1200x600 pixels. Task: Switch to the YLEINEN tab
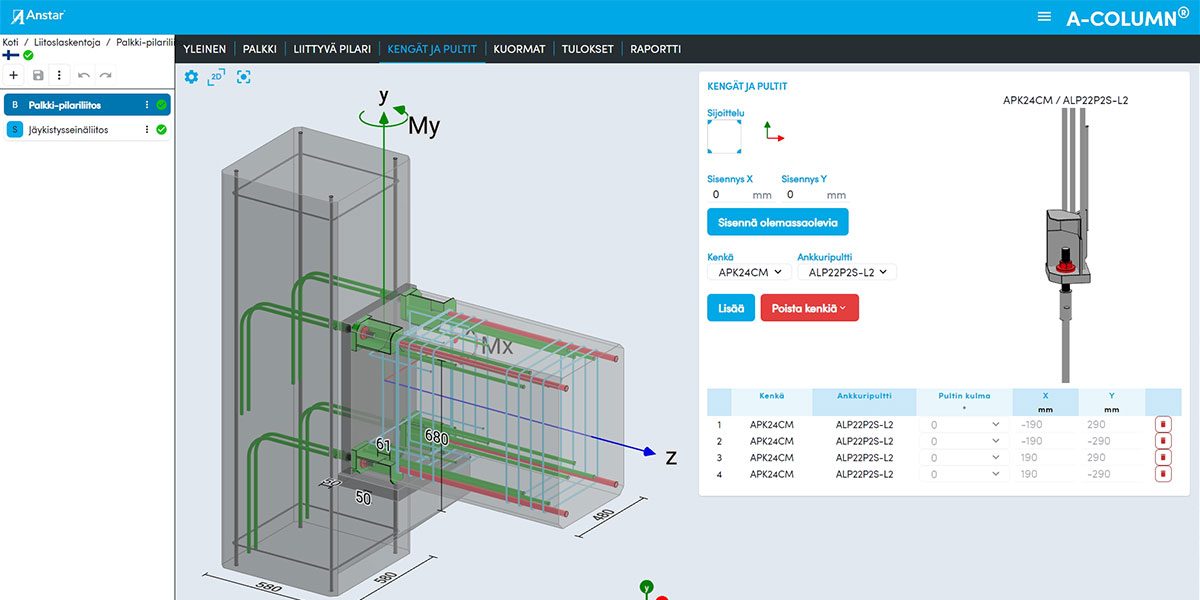pos(204,48)
